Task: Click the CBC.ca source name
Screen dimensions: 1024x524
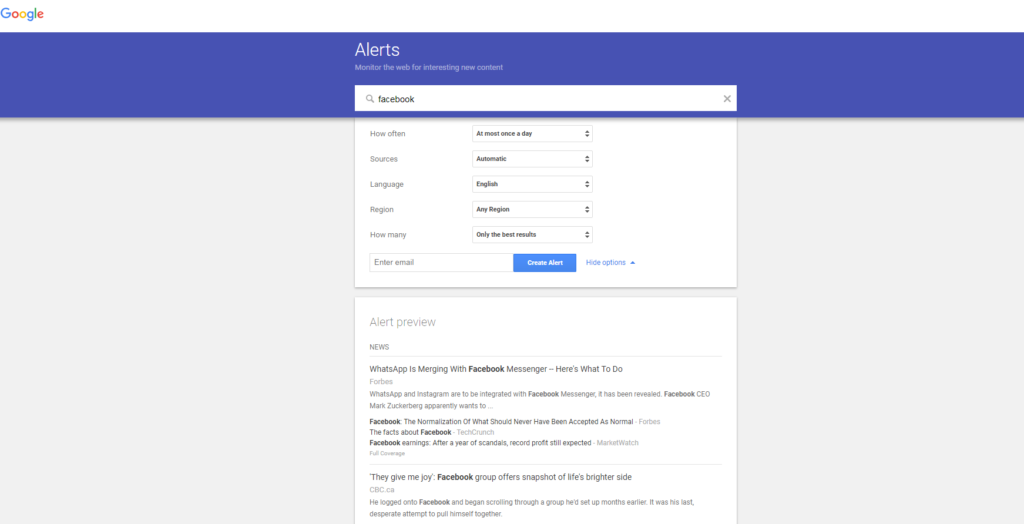Action: point(382,489)
